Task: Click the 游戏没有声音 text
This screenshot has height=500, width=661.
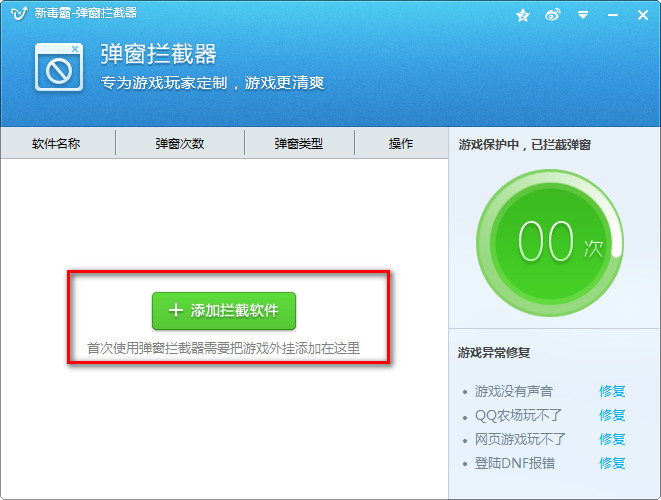Action: coord(513,391)
